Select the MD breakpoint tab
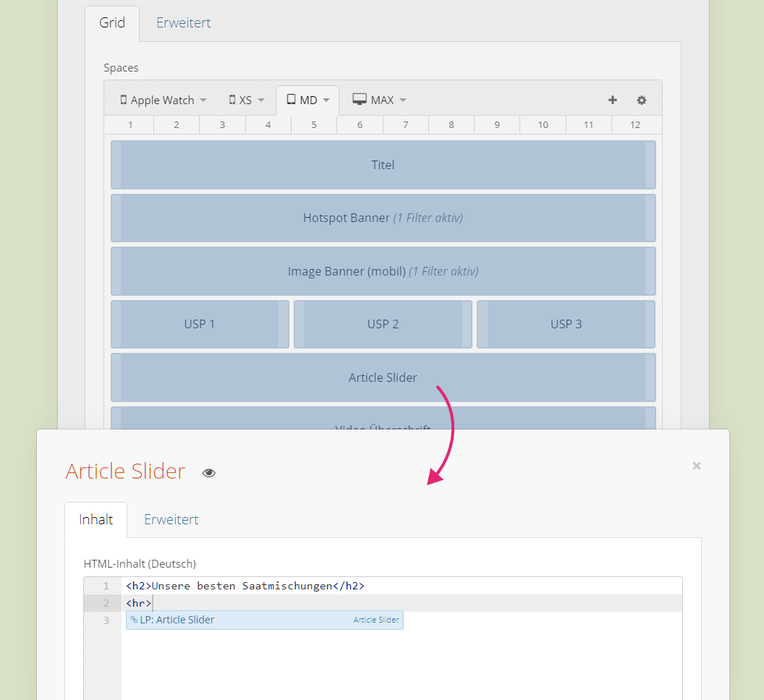This screenshot has width=764, height=700. [307, 100]
